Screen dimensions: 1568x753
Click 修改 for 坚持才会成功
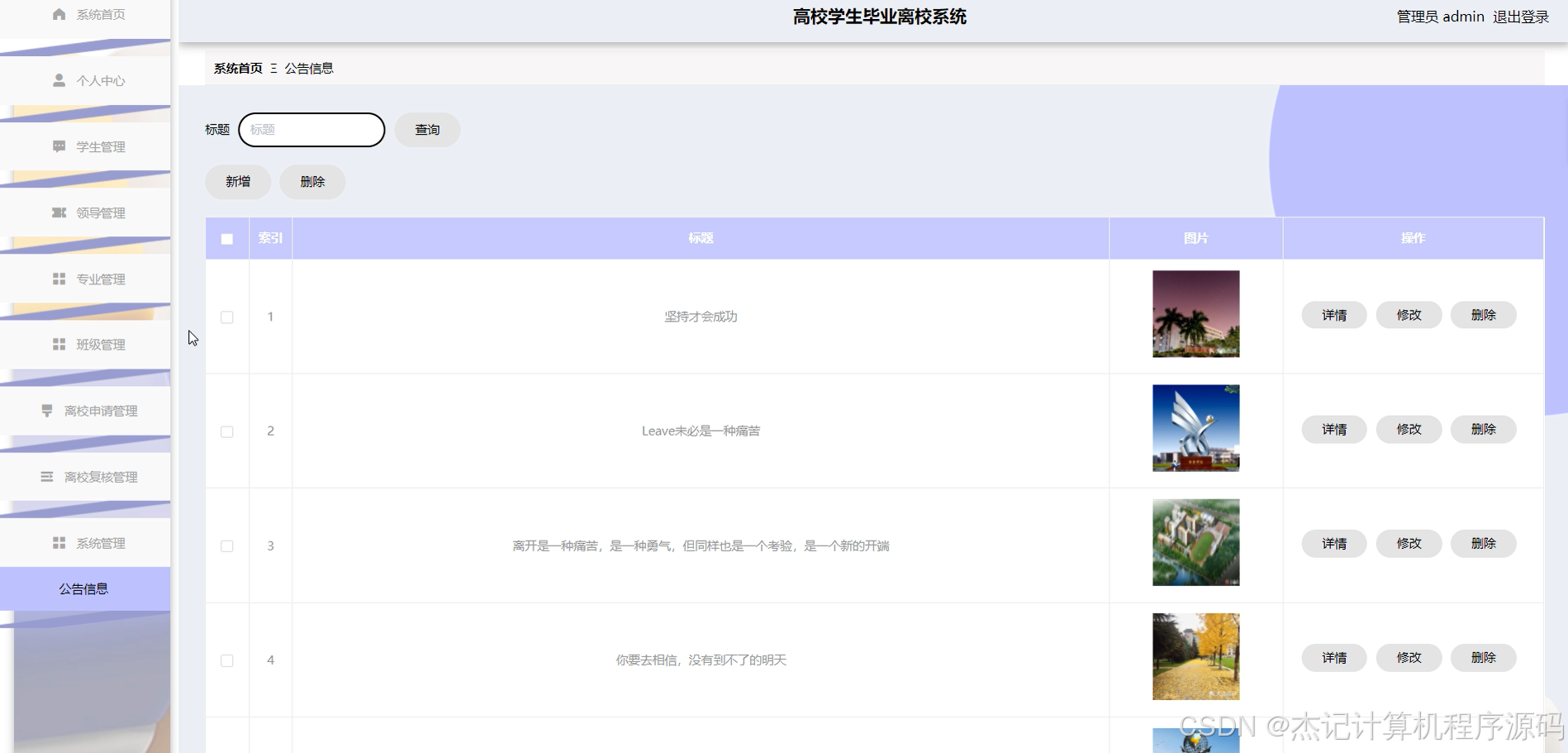point(1409,315)
